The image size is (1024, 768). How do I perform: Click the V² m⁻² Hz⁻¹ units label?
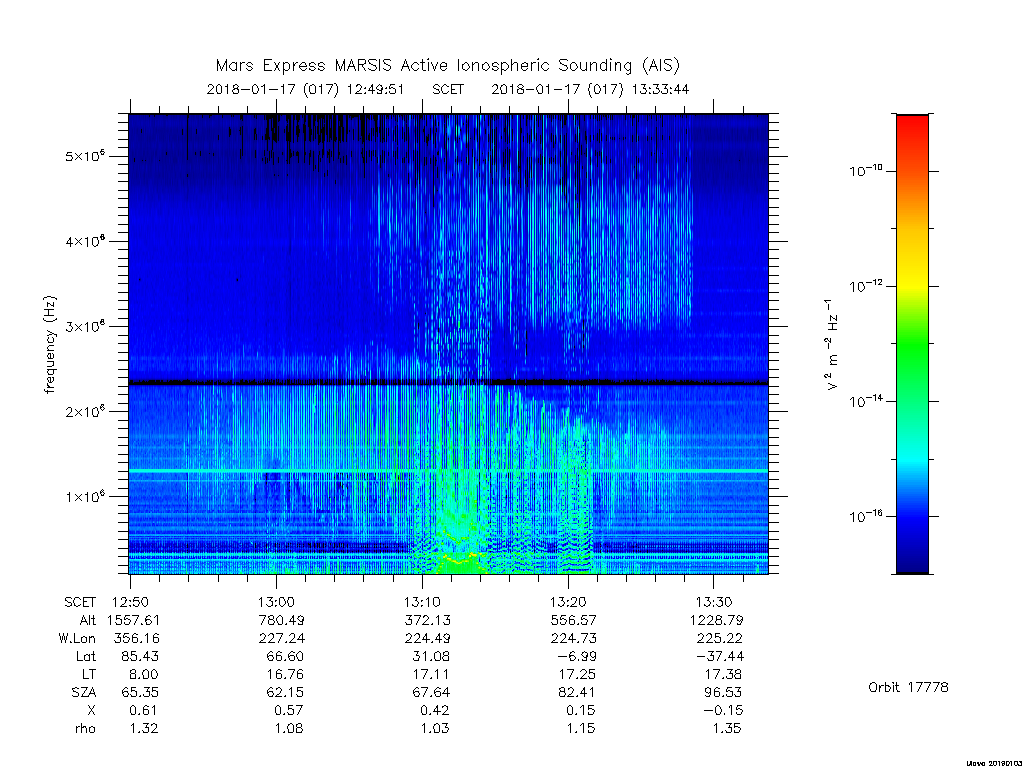831,344
